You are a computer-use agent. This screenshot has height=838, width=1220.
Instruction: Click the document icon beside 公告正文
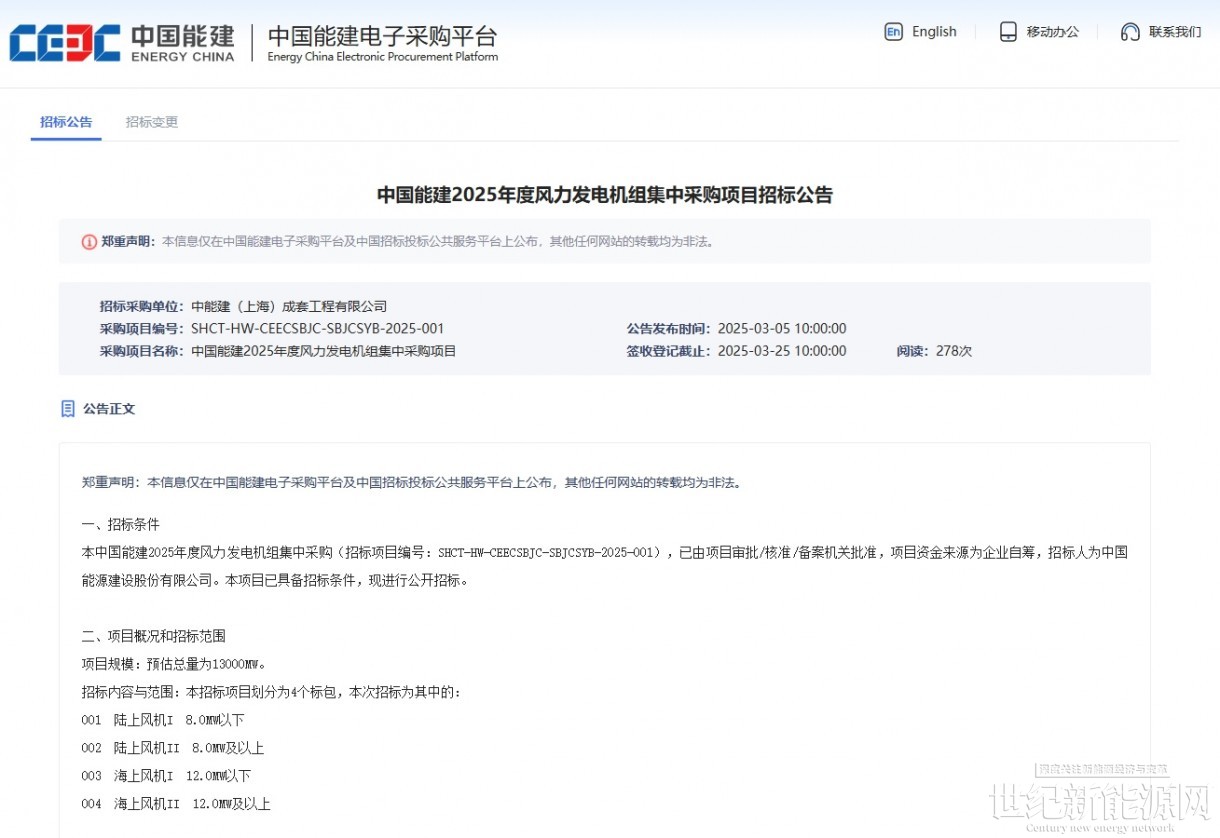pyautogui.click(x=68, y=409)
